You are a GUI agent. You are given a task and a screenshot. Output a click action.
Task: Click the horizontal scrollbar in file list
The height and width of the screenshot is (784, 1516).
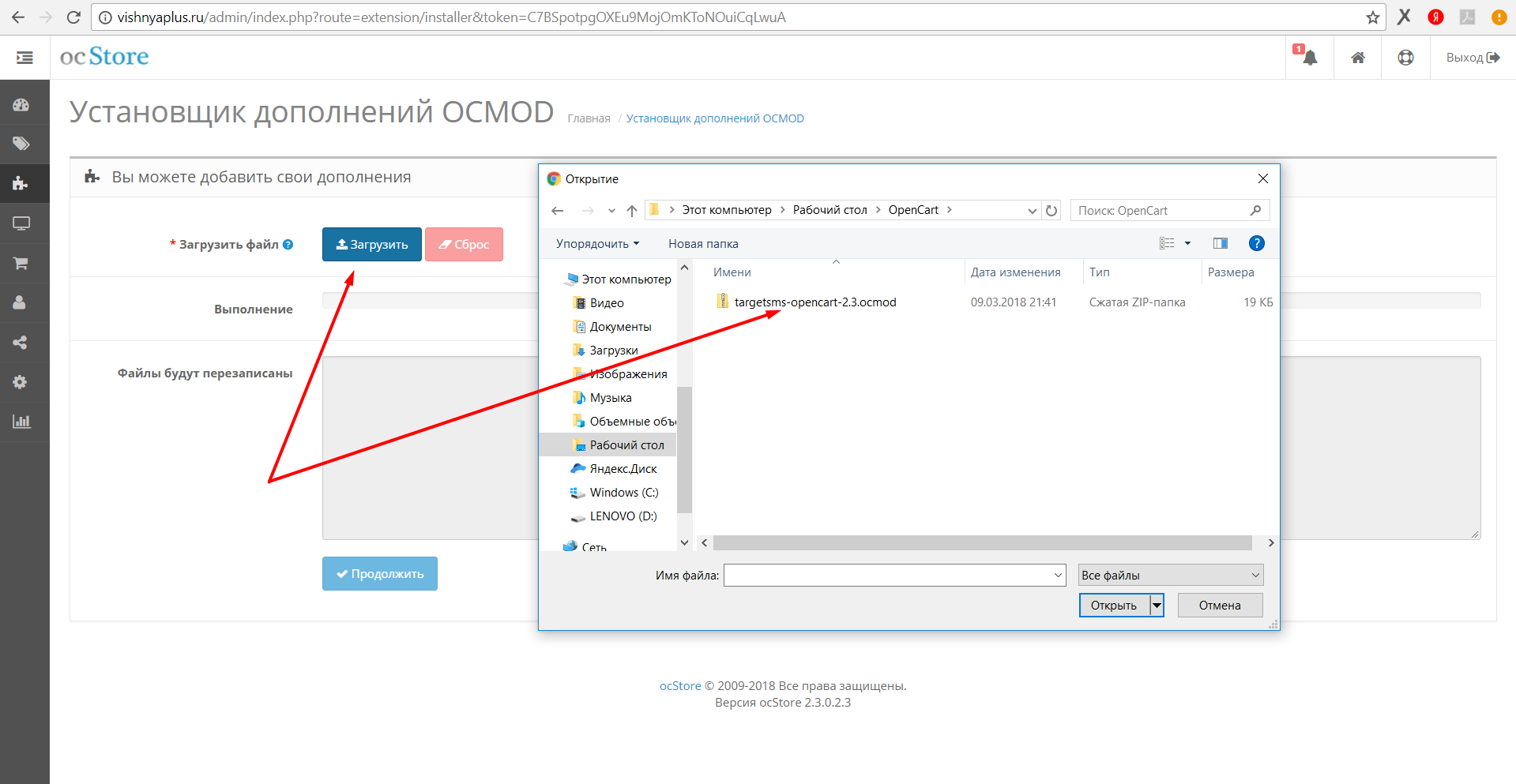click(x=981, y=543)
